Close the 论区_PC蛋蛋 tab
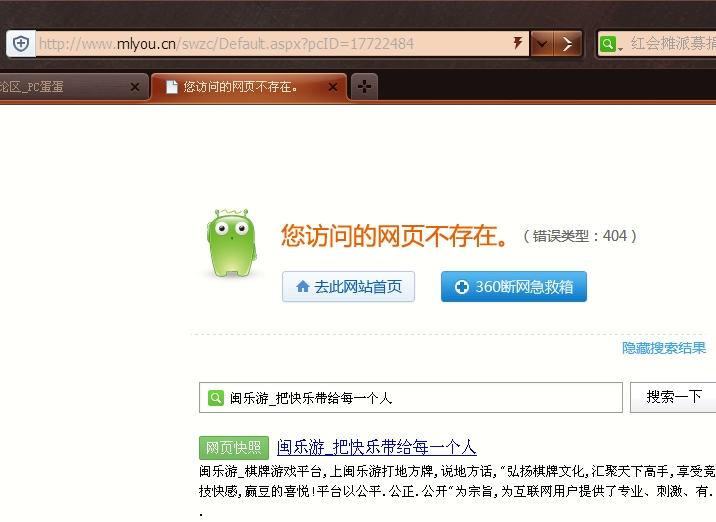Image resolution: width=716 pixels, height=522 pixels. point(135,87)
